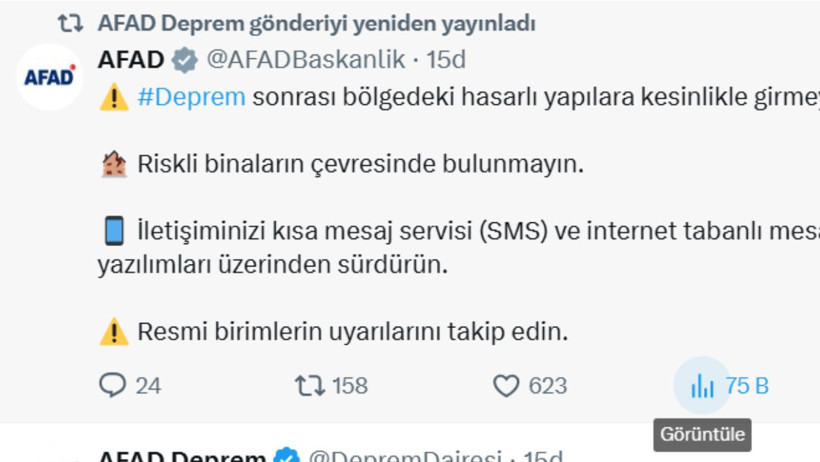Click the reply speech bubble icon

tap(112, 385)
